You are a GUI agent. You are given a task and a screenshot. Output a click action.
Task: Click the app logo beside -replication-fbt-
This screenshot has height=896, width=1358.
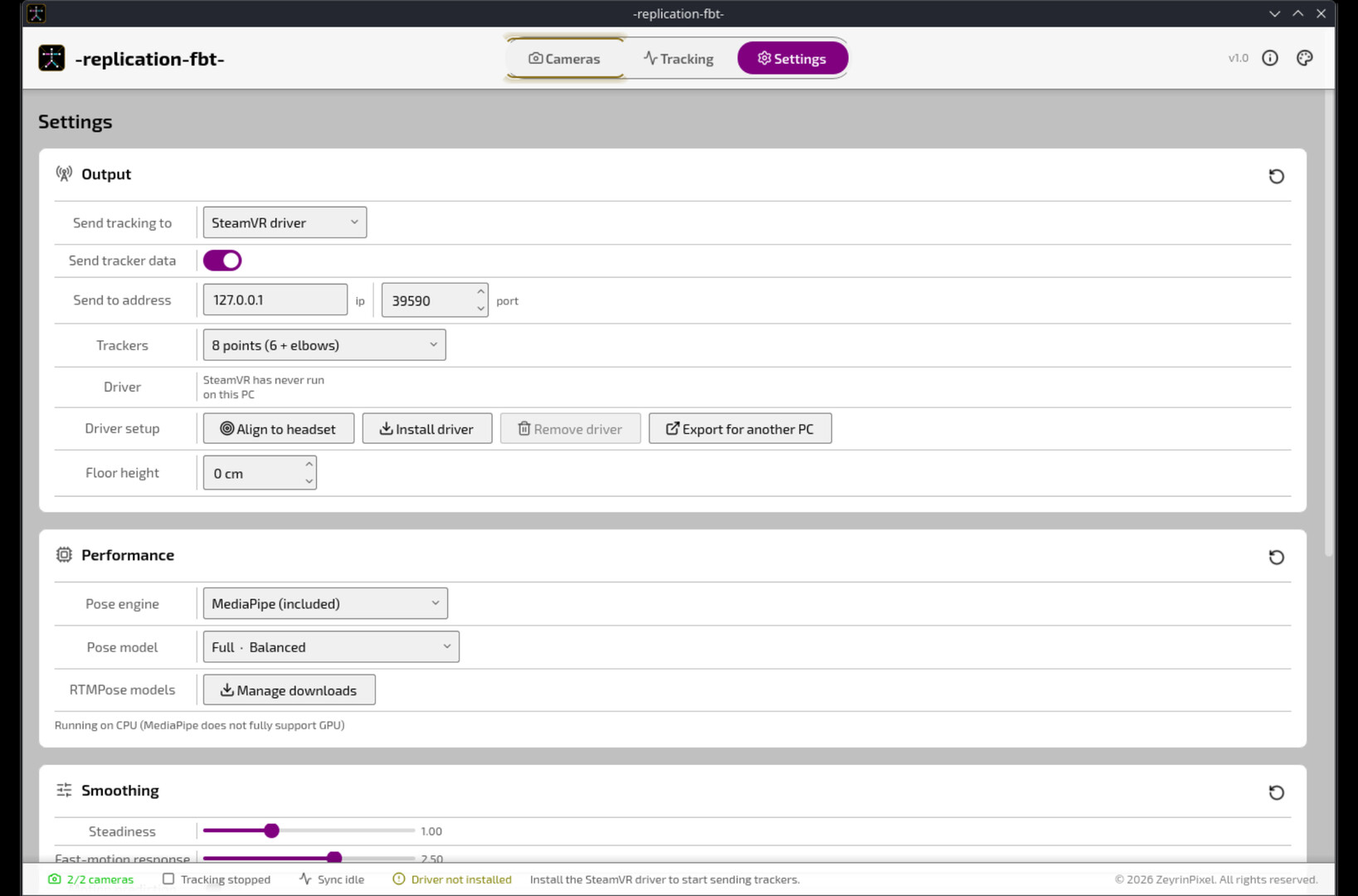tap(51, 58)
